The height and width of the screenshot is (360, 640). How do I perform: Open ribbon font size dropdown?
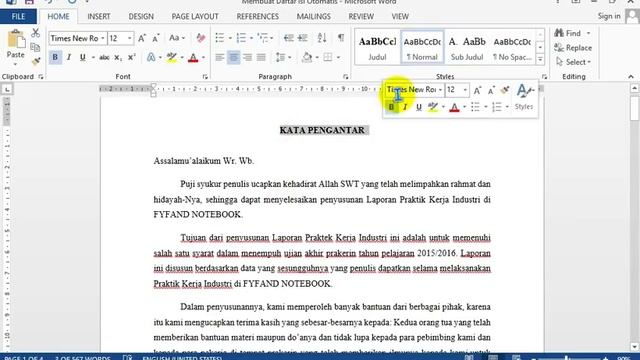click(x=130, y=38)
